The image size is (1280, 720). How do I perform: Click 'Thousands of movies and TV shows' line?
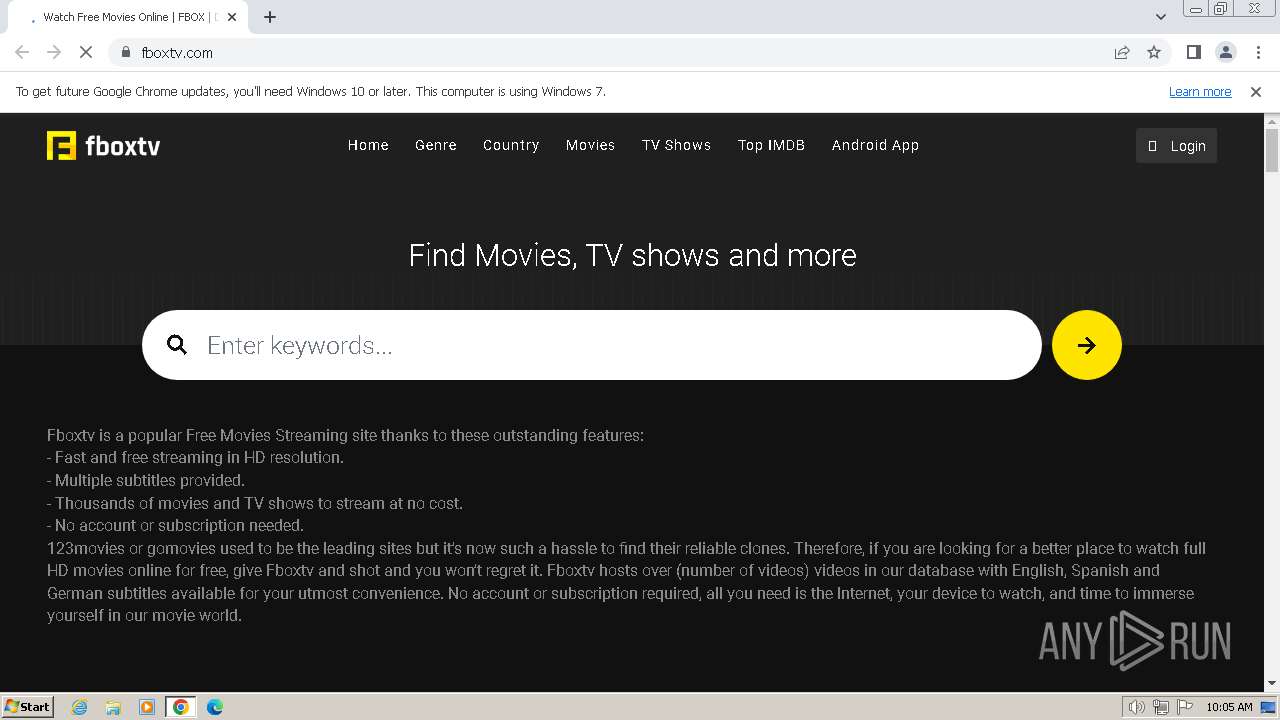(x=255, y=503)
